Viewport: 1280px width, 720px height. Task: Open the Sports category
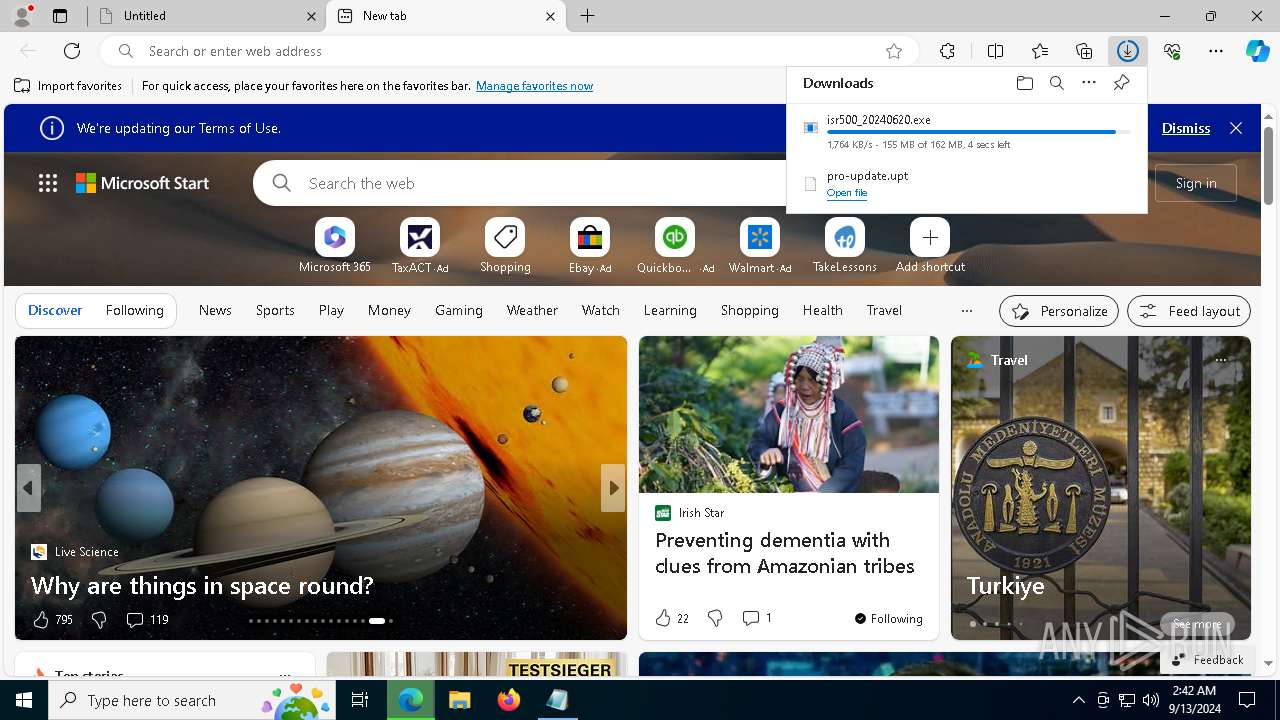click(x=275, y=311)
